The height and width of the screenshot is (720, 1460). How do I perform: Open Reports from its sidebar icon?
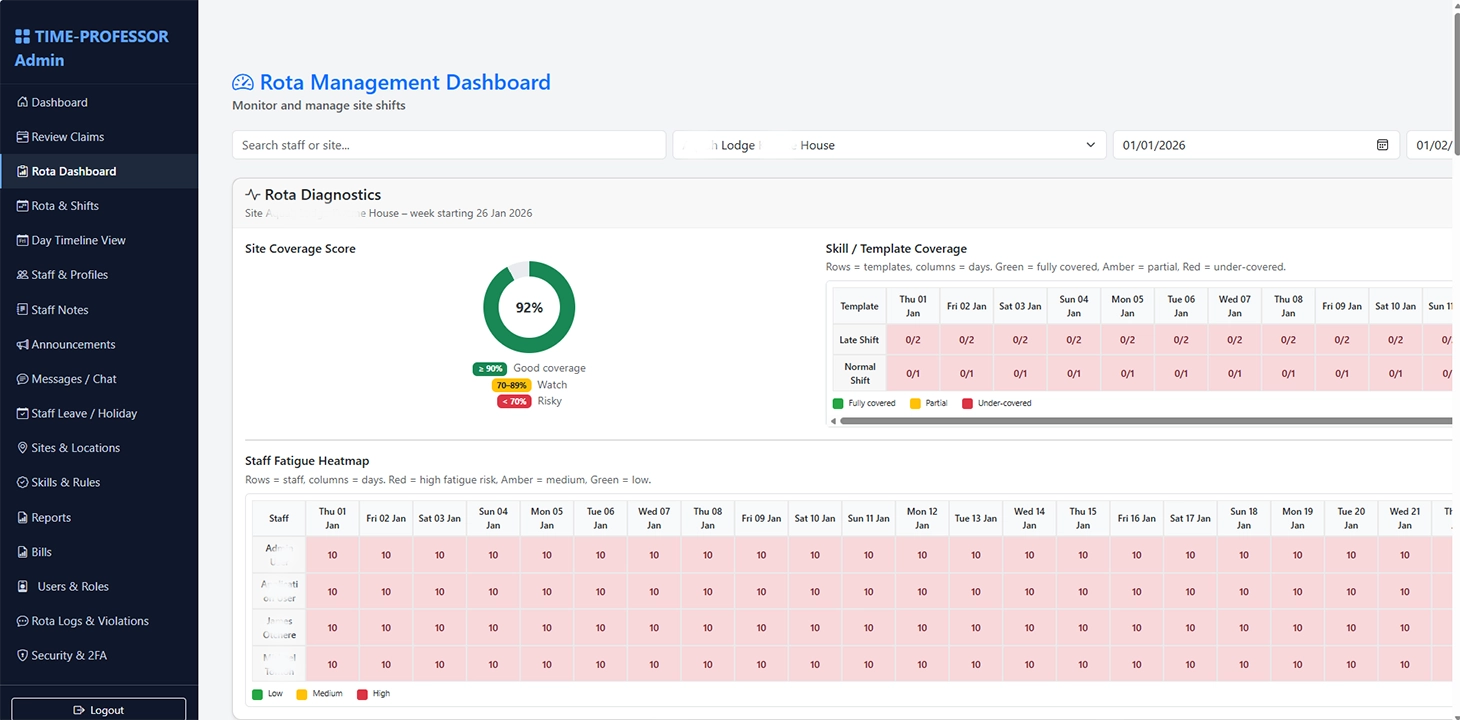tap(24, 517)
